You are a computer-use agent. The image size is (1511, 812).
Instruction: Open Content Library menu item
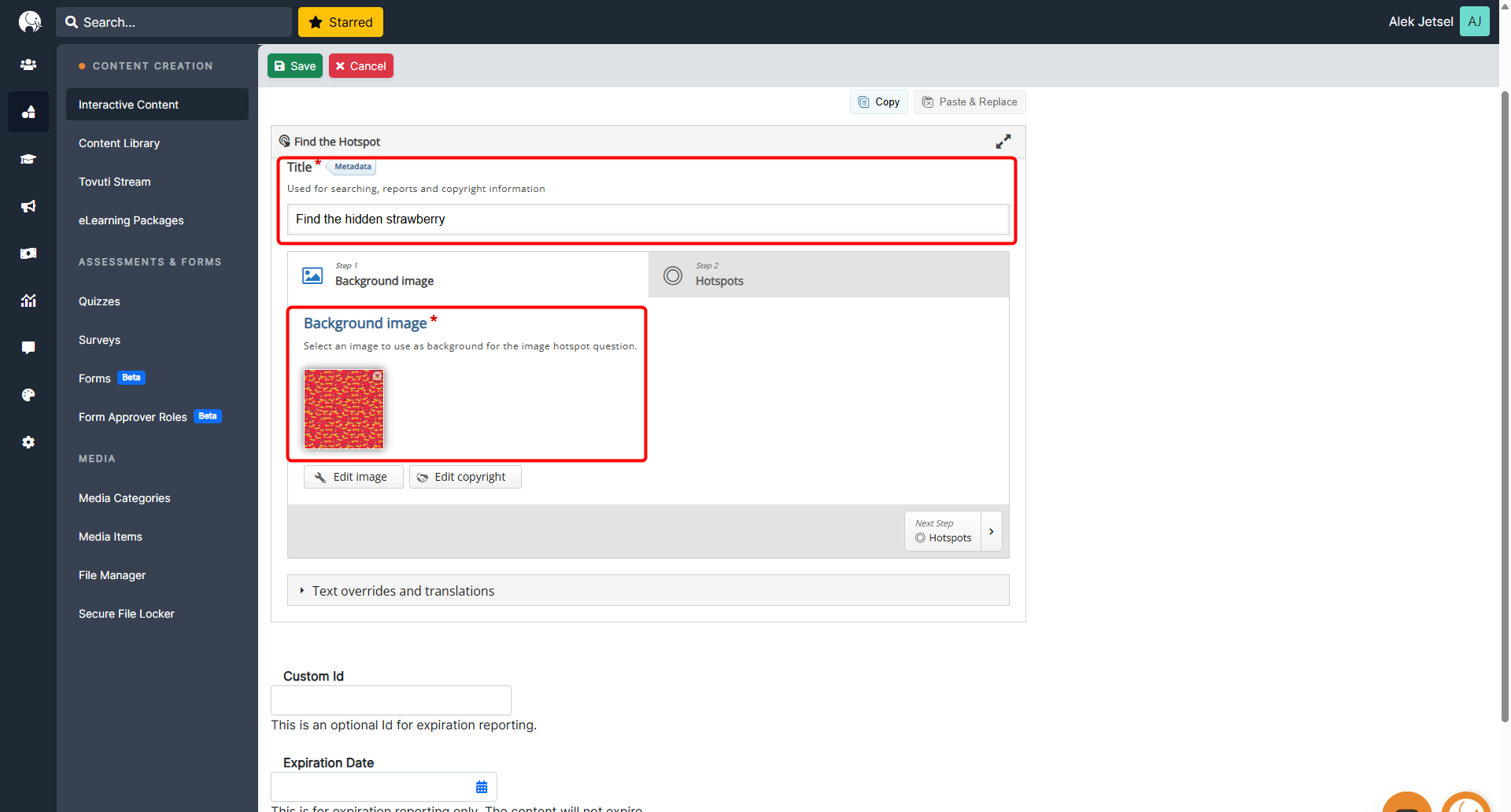(x=119, y=143)
